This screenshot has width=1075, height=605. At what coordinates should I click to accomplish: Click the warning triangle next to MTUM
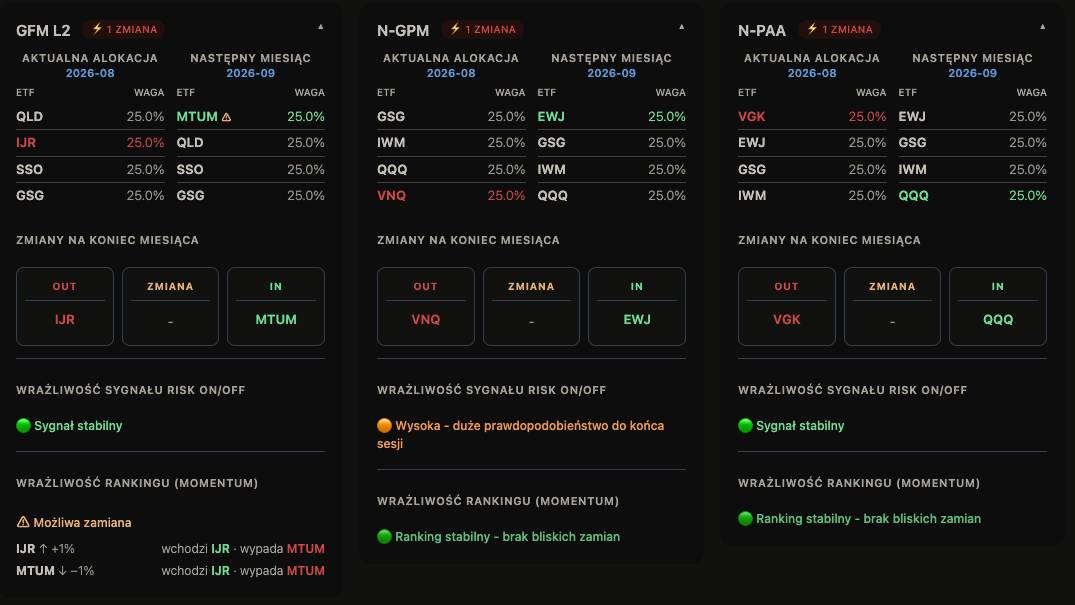pyautogui.click(x=226, y=117)
